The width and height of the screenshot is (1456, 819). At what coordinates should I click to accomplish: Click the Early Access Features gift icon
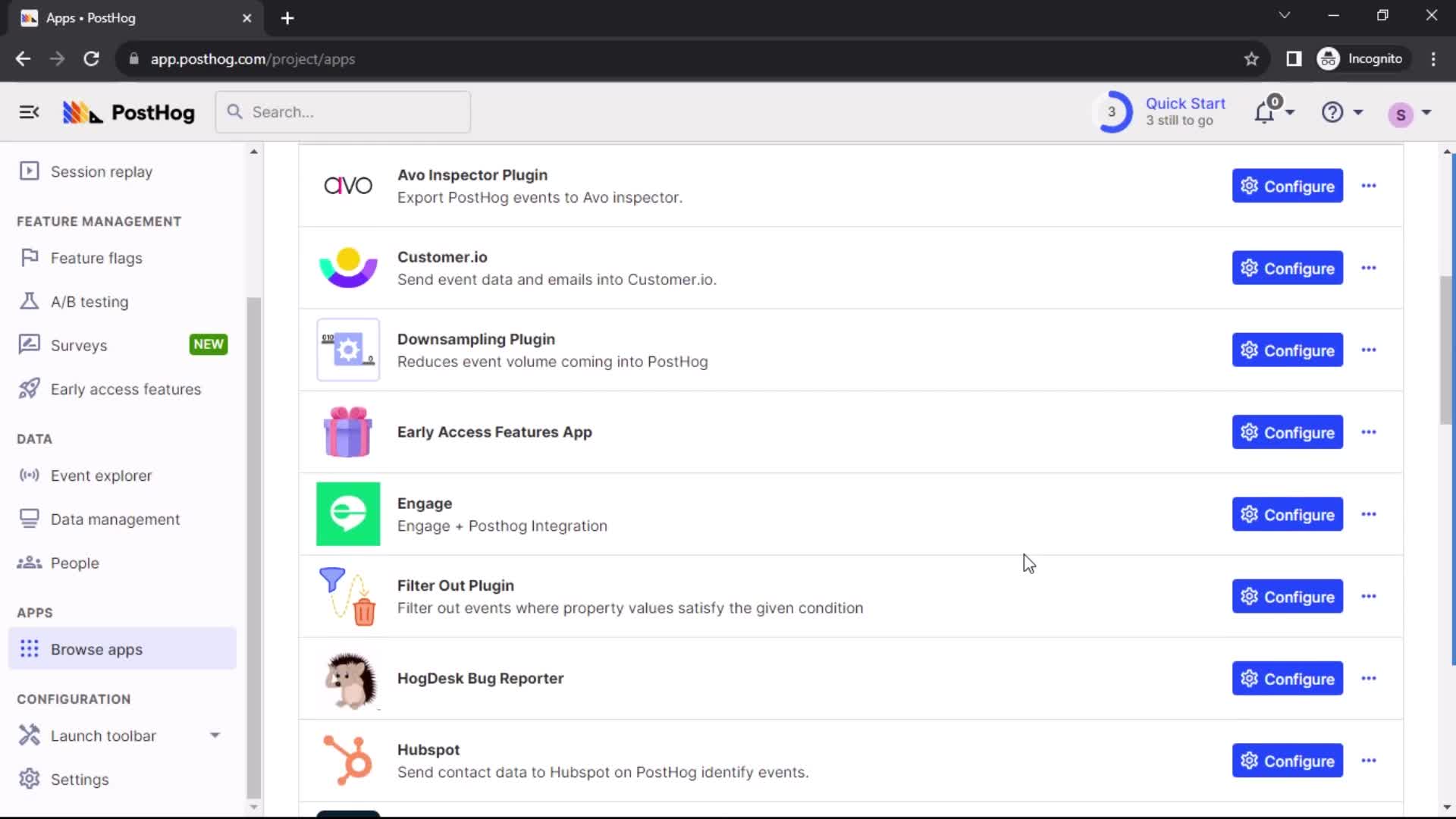click(348, 432)
